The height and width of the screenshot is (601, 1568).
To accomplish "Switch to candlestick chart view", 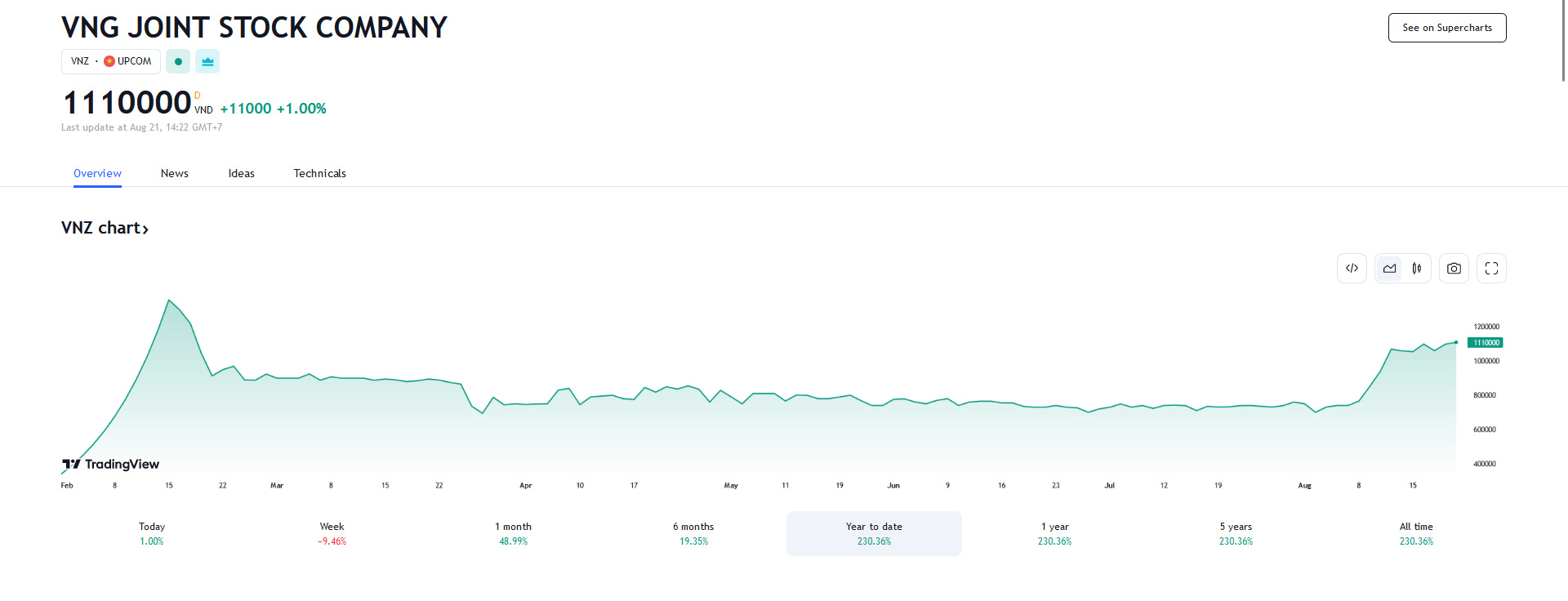I will [1417, 269].
